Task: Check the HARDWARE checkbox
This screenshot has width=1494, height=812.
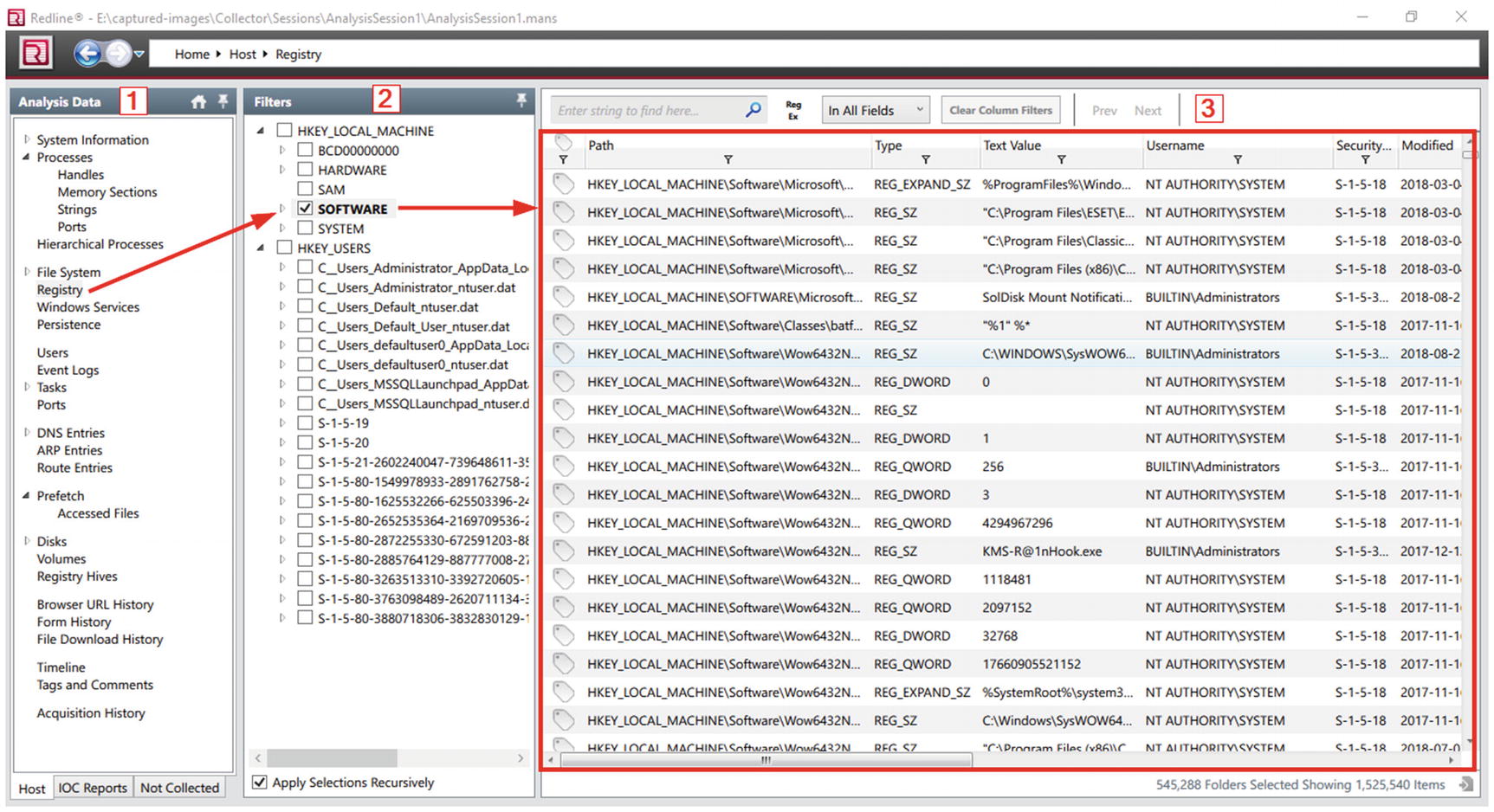Action: tap(305, 170)
